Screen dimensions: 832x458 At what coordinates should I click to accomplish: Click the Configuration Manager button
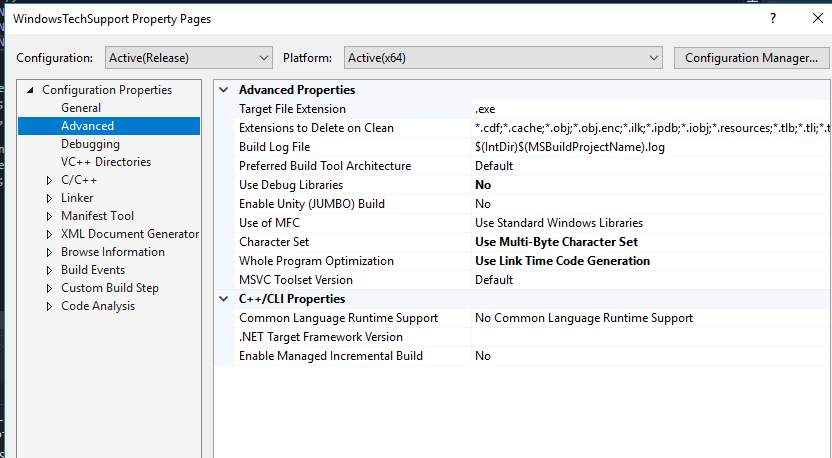coord(751,58)
